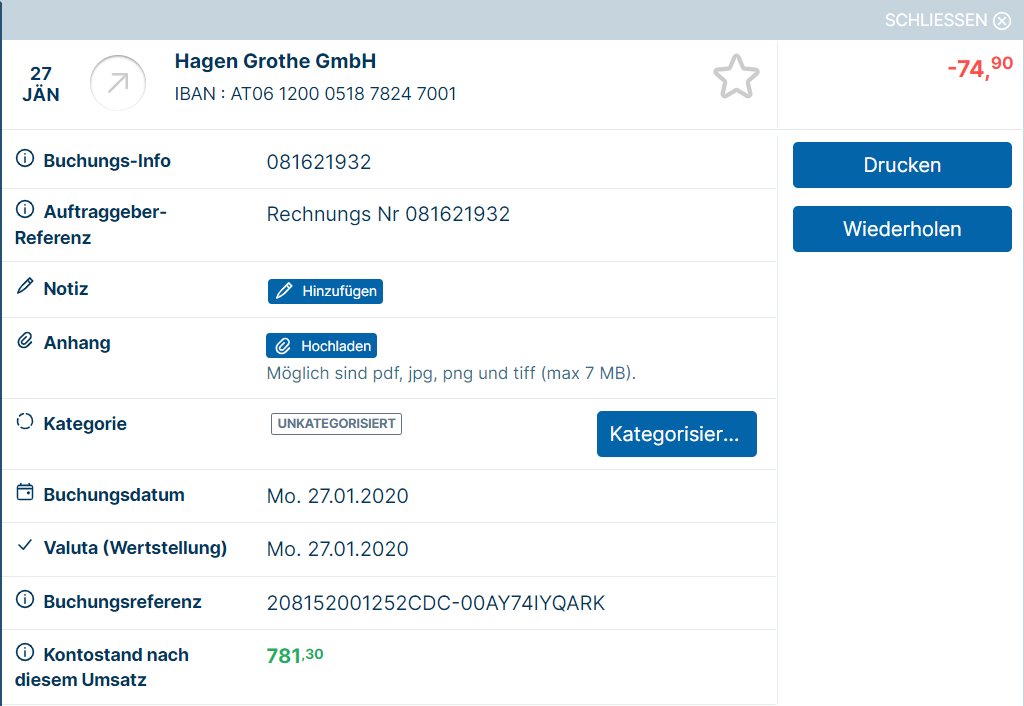The image size is (1024, 706).
Task: Click the Valuta (Wertstellung) label
Action: pyautogui.click(x=135, y=548)
